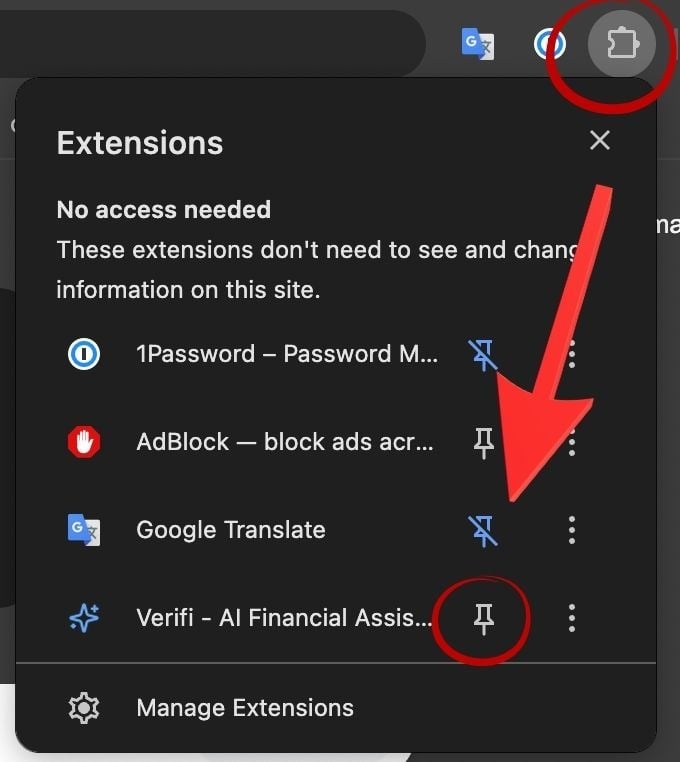Image resolution: width=680 pixels, height=762 pixels.
Task: Select the Manage Extensions text label
Action: [245, 708]
